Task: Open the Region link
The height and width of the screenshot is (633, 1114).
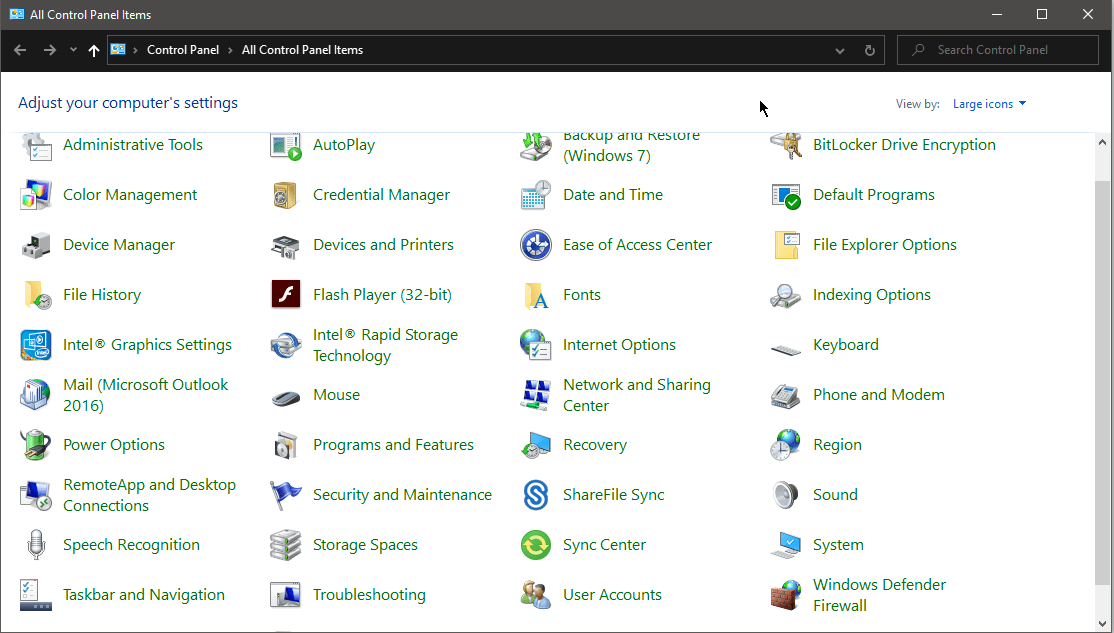Action: [x=837, y=445]
